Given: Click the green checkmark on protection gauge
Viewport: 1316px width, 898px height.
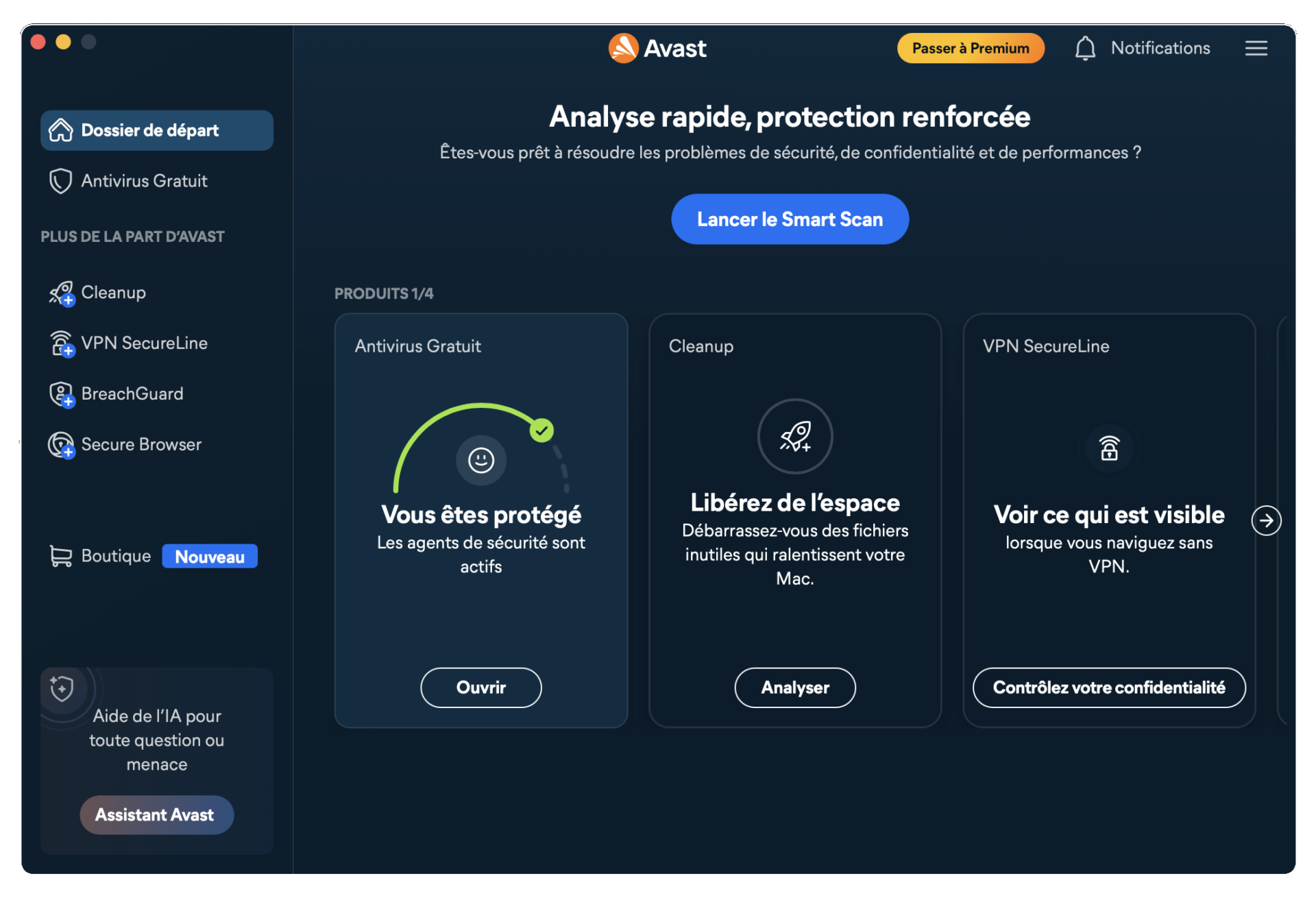Looking at the screenshot, I should [x=541, y=430].
